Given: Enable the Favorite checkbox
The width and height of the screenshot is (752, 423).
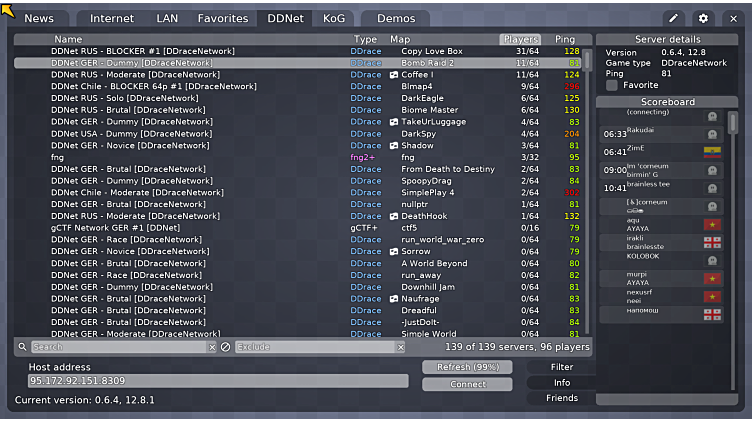Looking at the screenshot, I should 612,86.
